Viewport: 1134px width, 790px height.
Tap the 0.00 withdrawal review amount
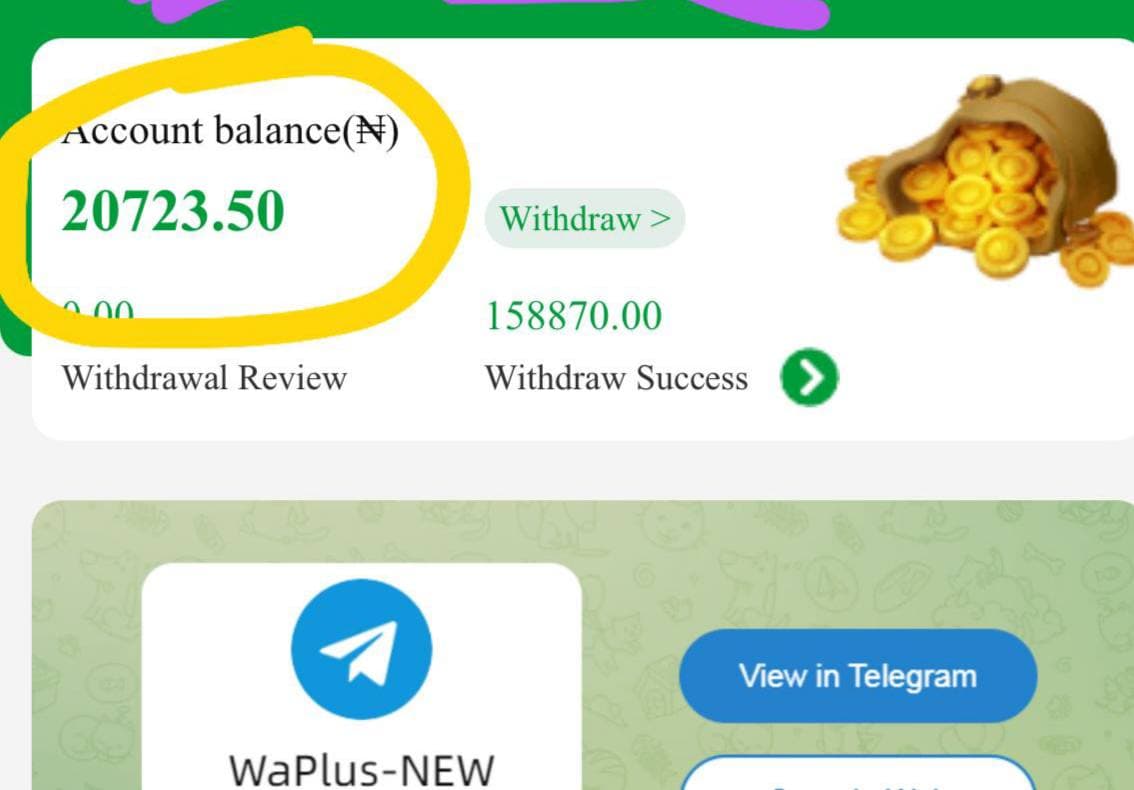(98, 313)
